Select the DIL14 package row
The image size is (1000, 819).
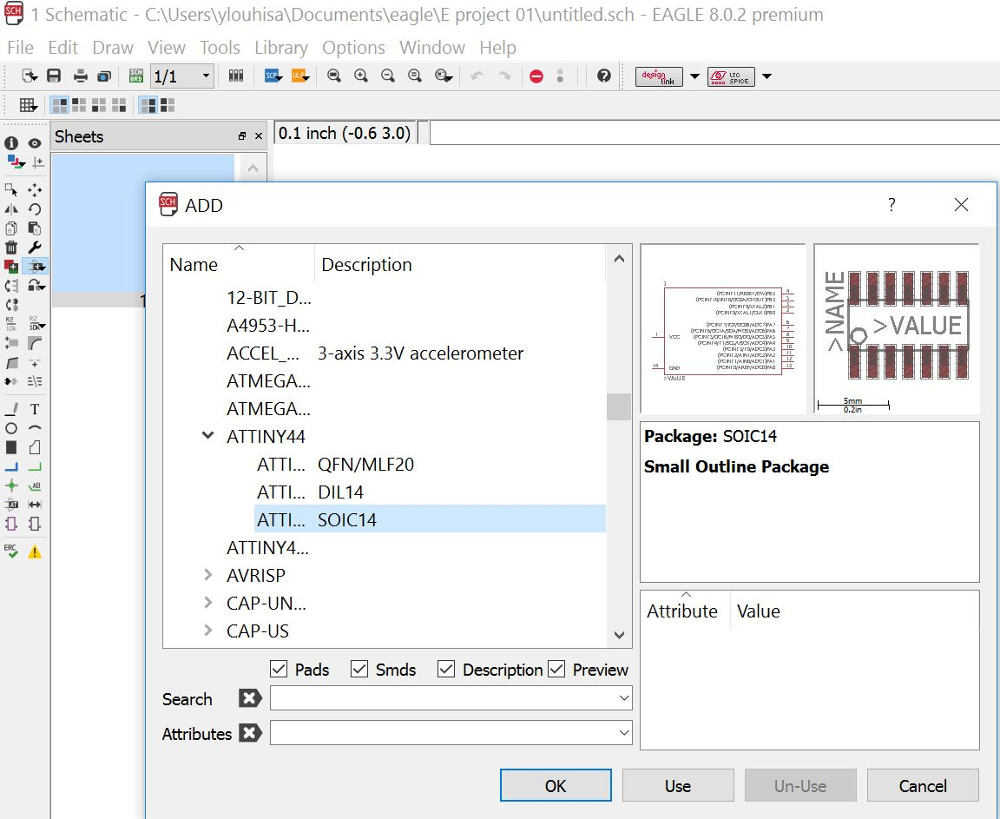430,492
